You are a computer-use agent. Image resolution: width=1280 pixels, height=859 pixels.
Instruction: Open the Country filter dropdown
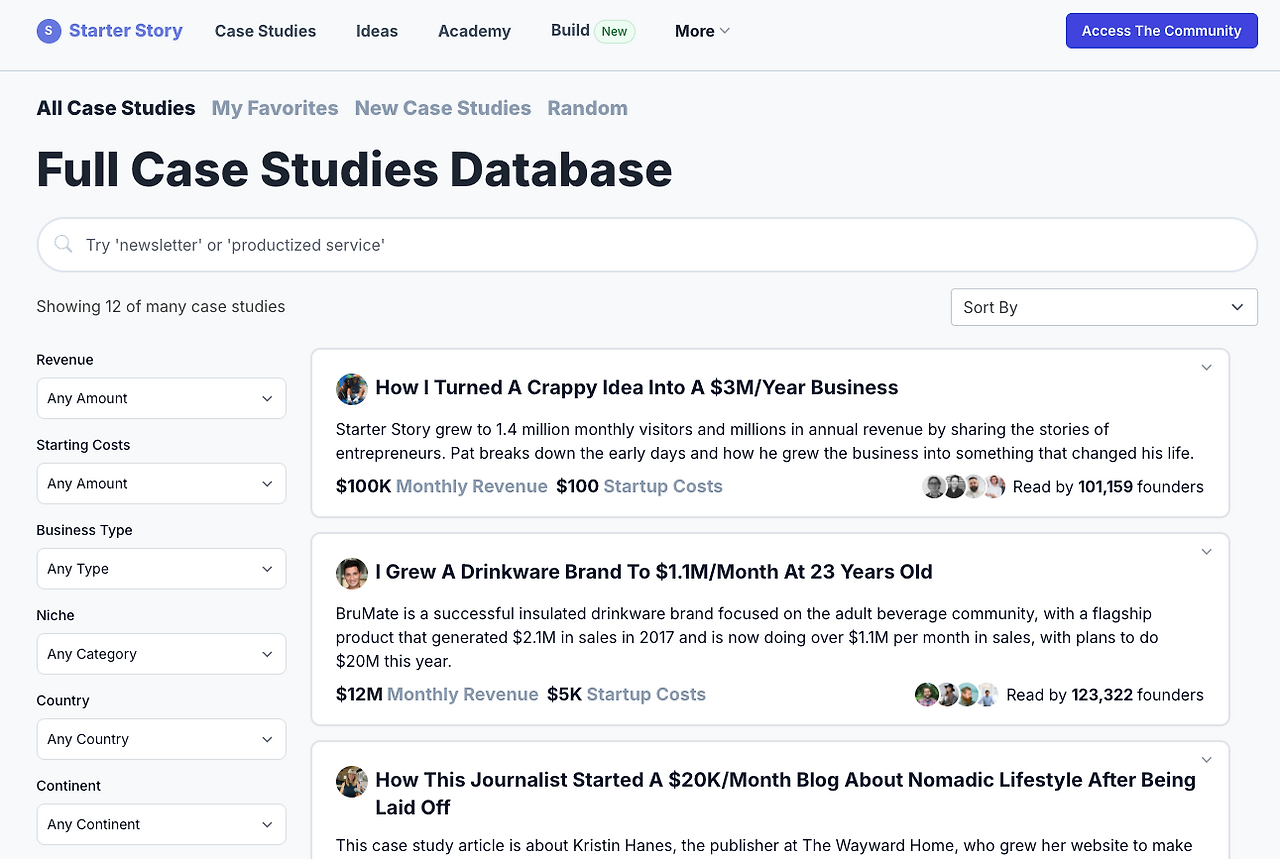coord(161,739)
